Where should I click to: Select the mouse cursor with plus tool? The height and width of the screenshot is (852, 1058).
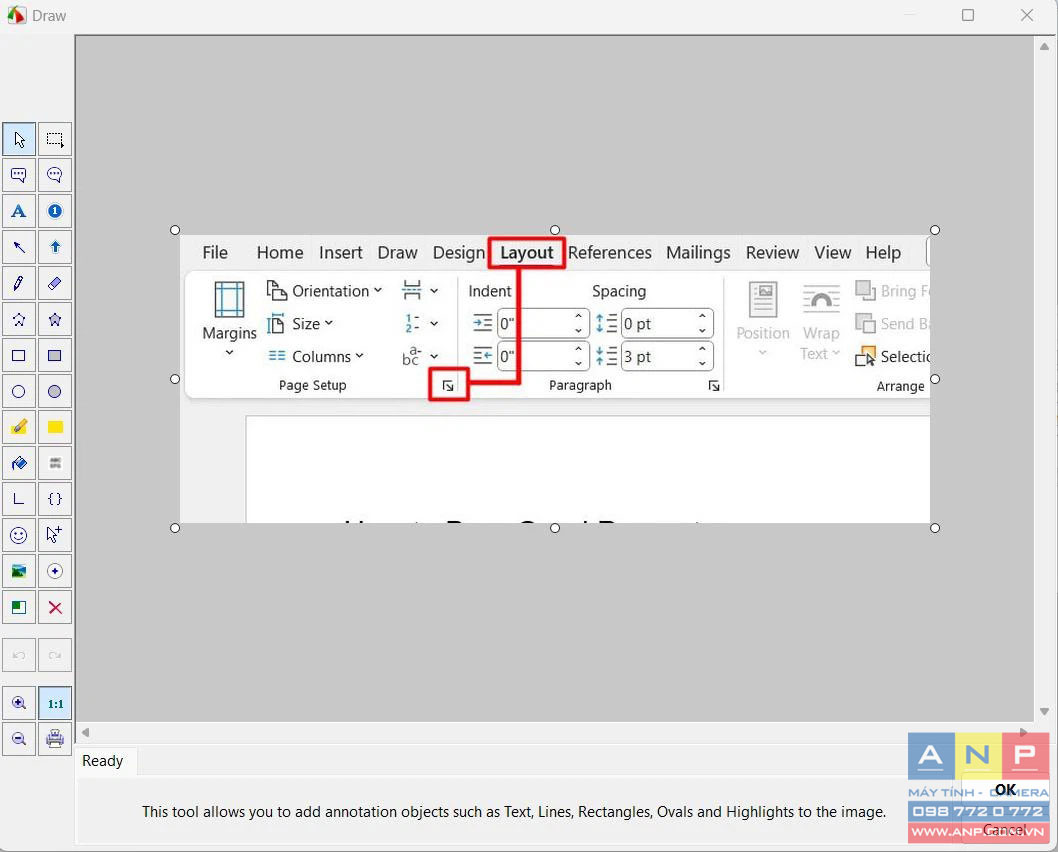click(55, 535)
